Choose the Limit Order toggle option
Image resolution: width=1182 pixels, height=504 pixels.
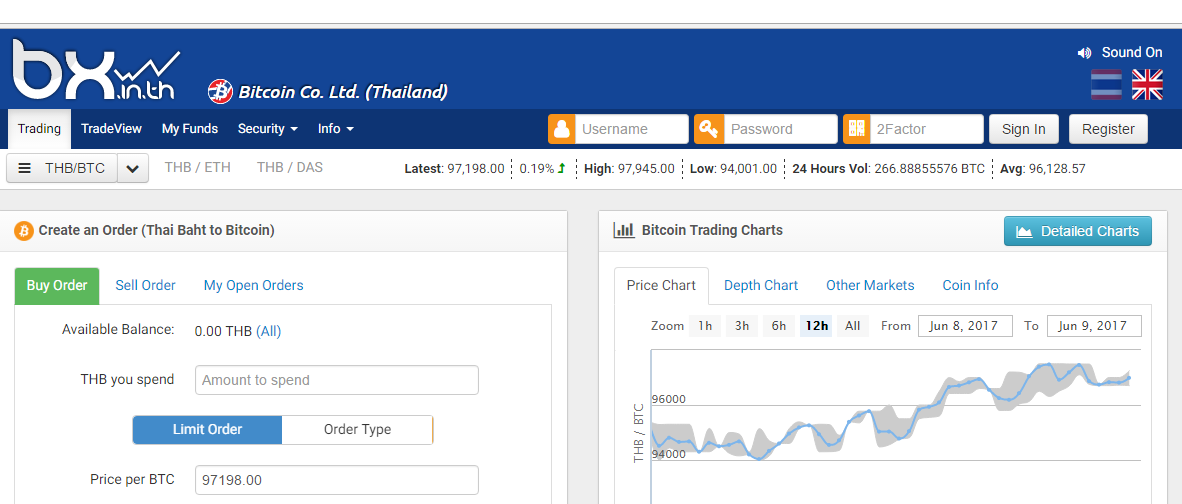[x=207, y=429]
